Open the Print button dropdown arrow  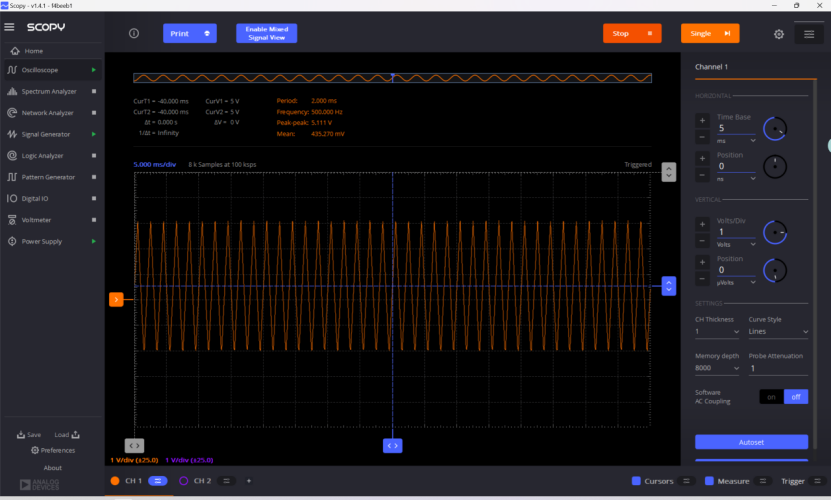tap(207, 33)
